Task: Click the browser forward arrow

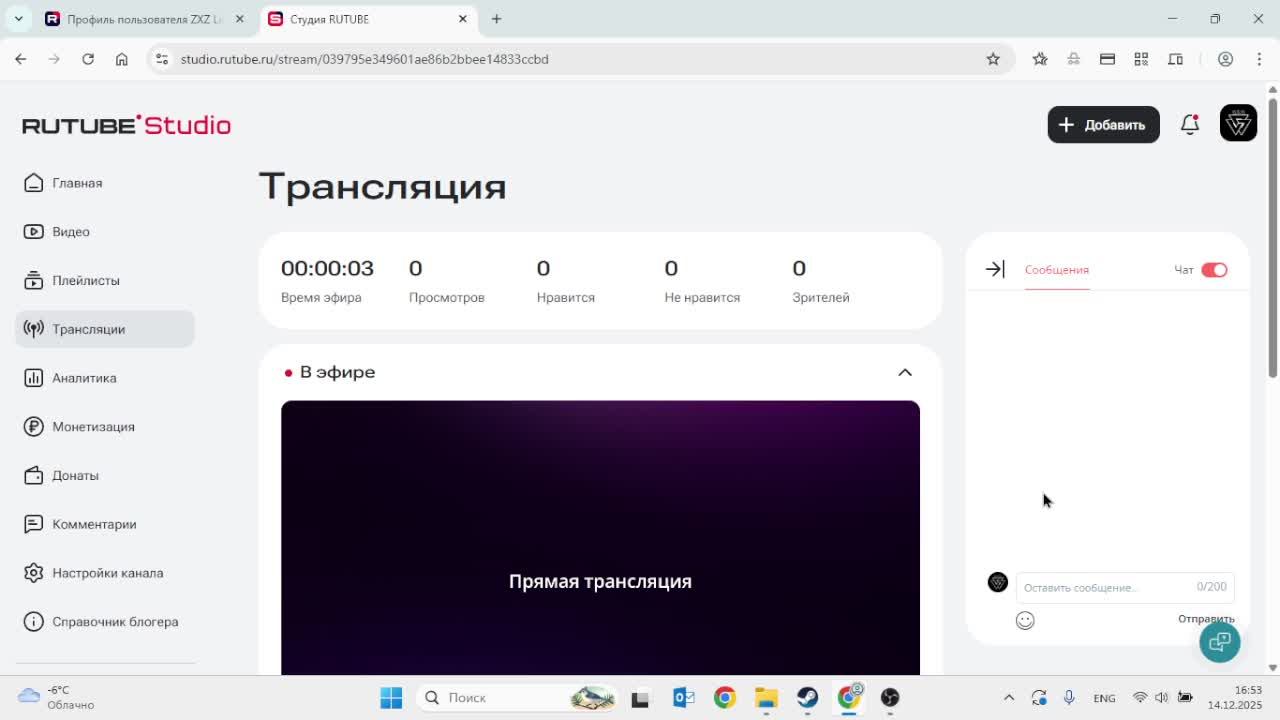Action: click(54, 59)
